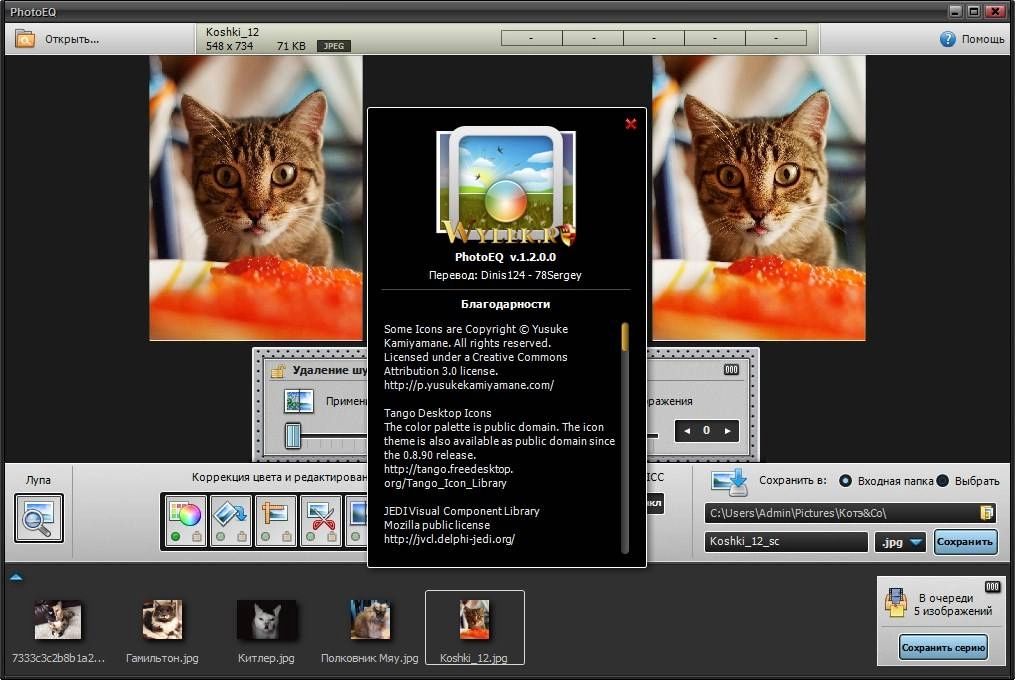
Task: Select the Гамильтон.jpg thumbnail
Action: tap(162, 619)
